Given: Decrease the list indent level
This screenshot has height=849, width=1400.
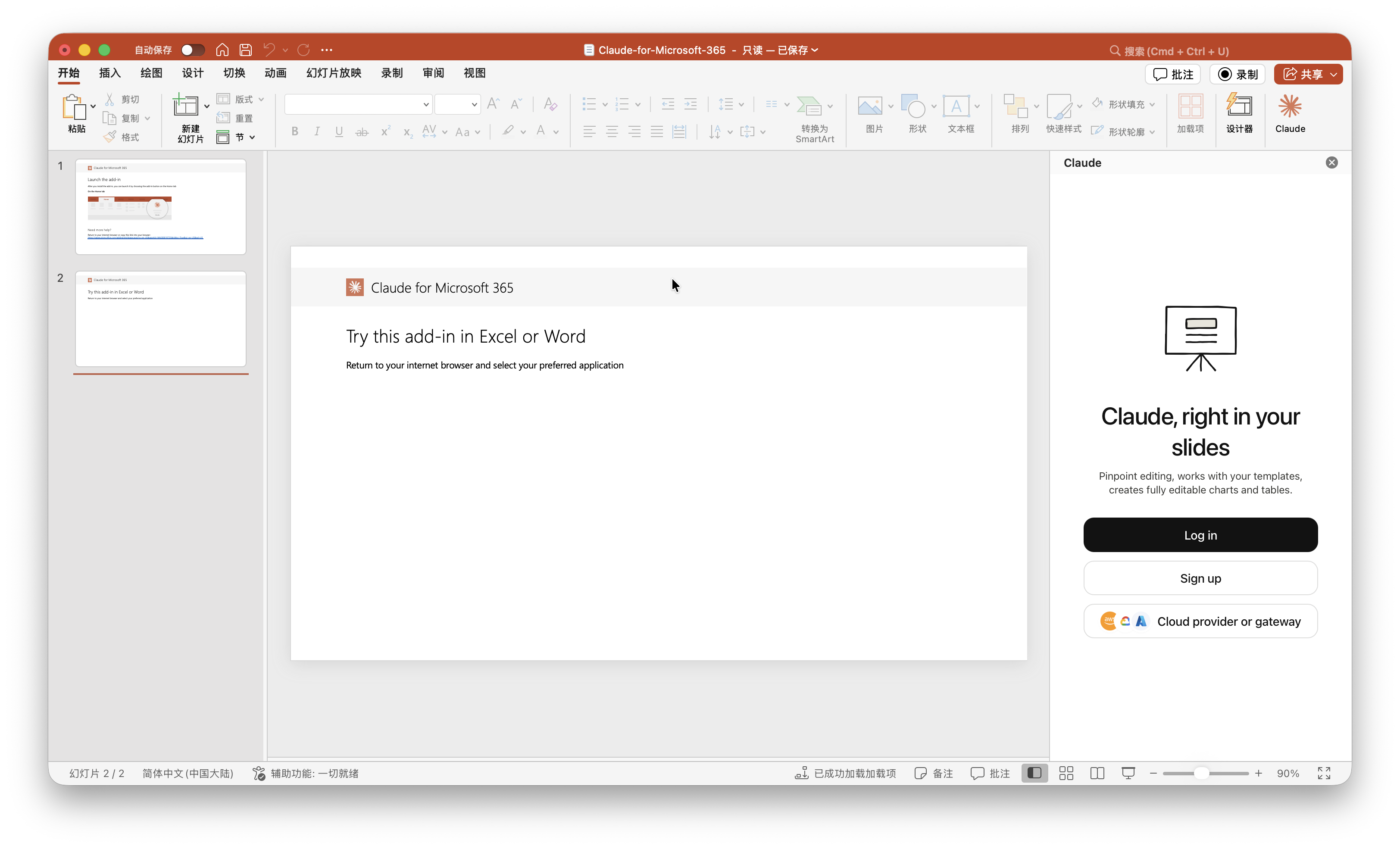Looking at the screenshot, I should [668, 104].
